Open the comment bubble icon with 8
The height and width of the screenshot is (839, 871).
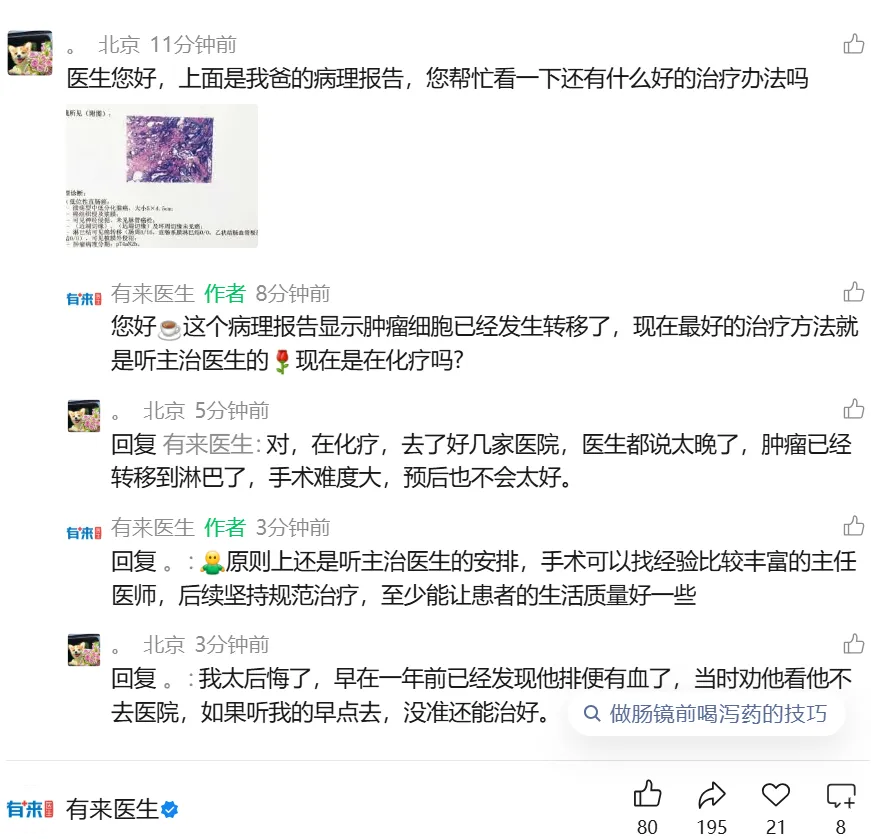(841, 795)
